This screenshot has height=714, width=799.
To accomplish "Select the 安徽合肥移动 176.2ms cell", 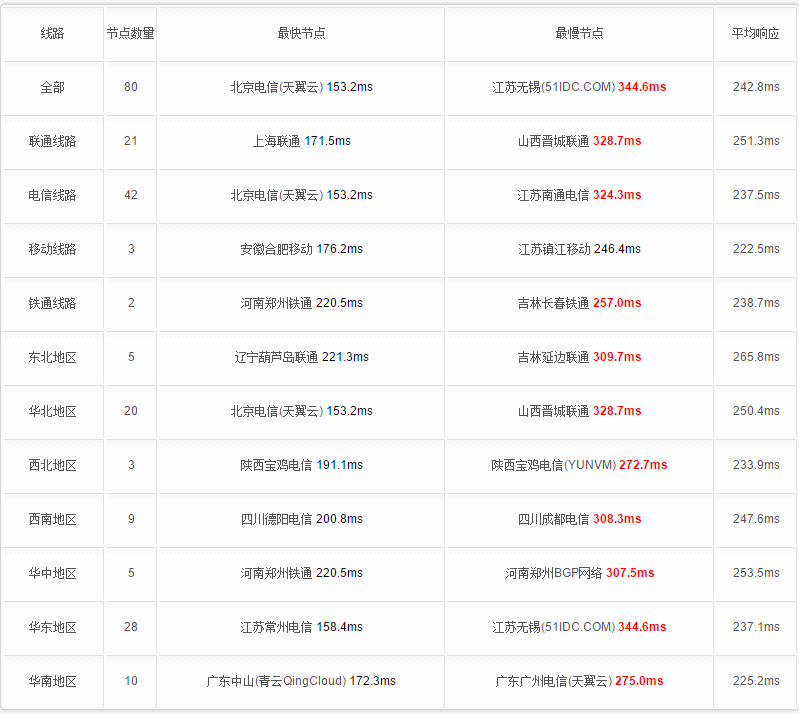I will tap(302, 249).
